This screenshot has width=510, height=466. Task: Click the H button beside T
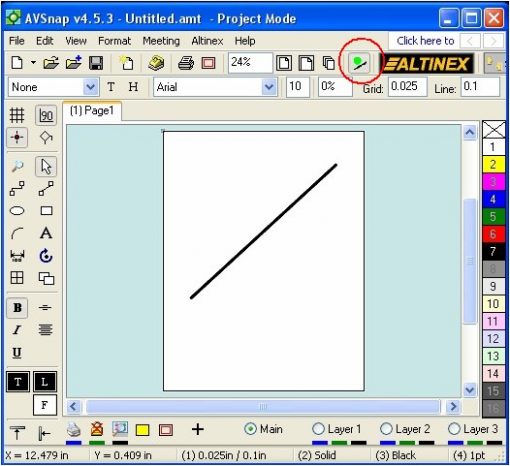(133, 87)
